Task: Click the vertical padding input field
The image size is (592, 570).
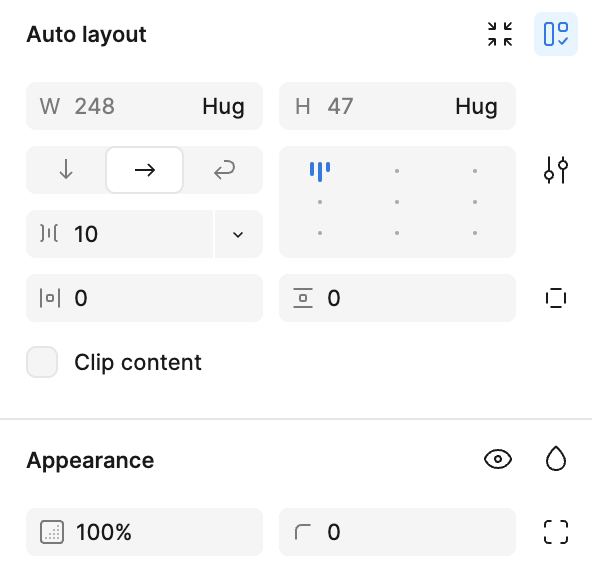Action: click(397, 298)
